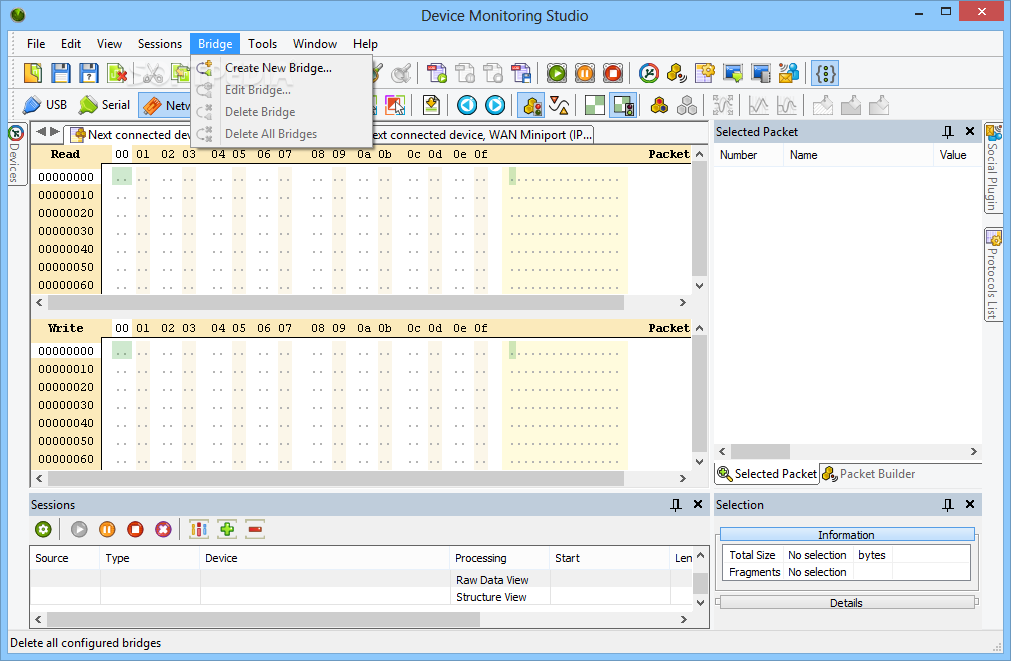Click the colored three-hexagons icon
The height and width of the screenshot is (661, 1011).
(x=659, y=104)
